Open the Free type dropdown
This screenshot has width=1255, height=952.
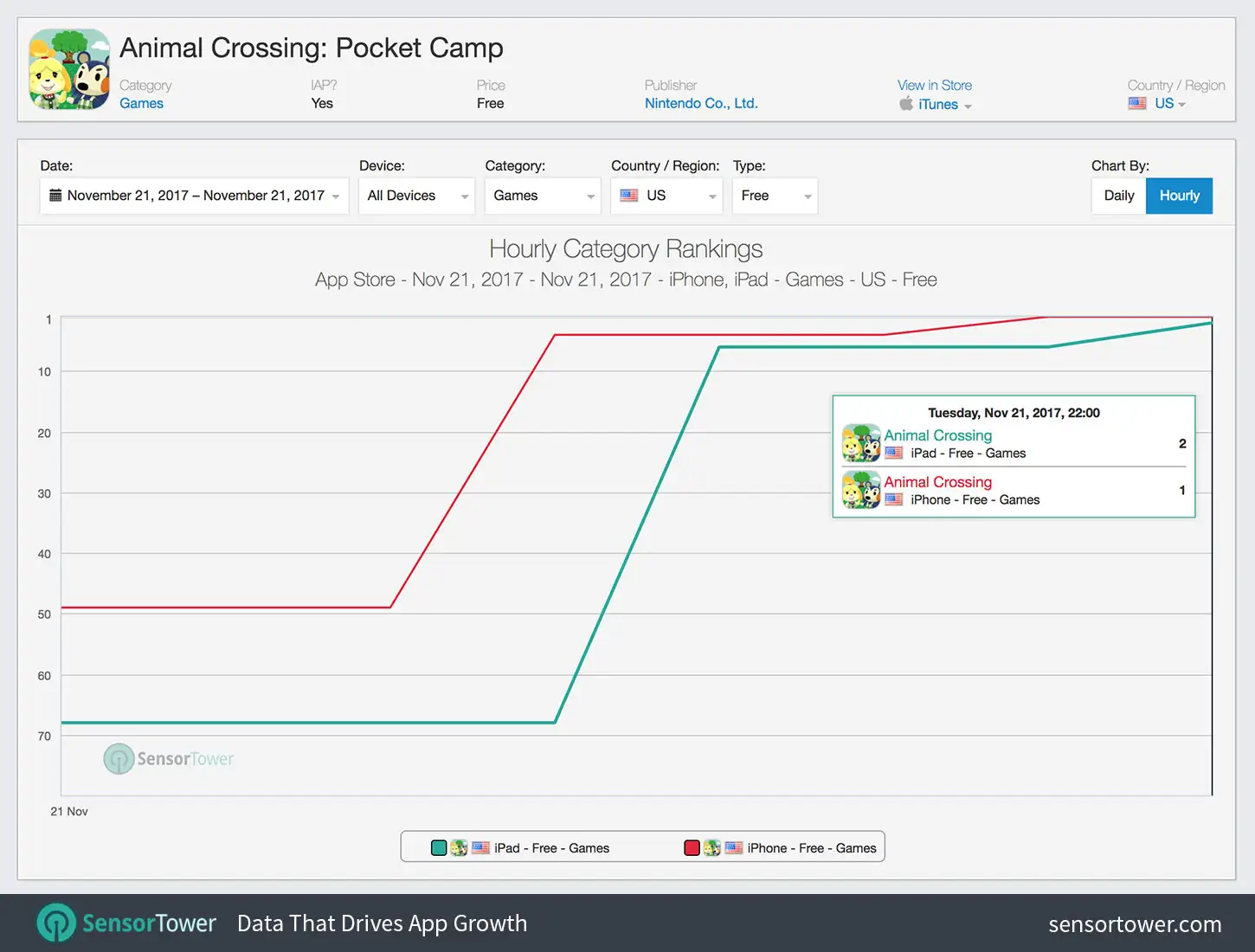click(x=775, y=196)
